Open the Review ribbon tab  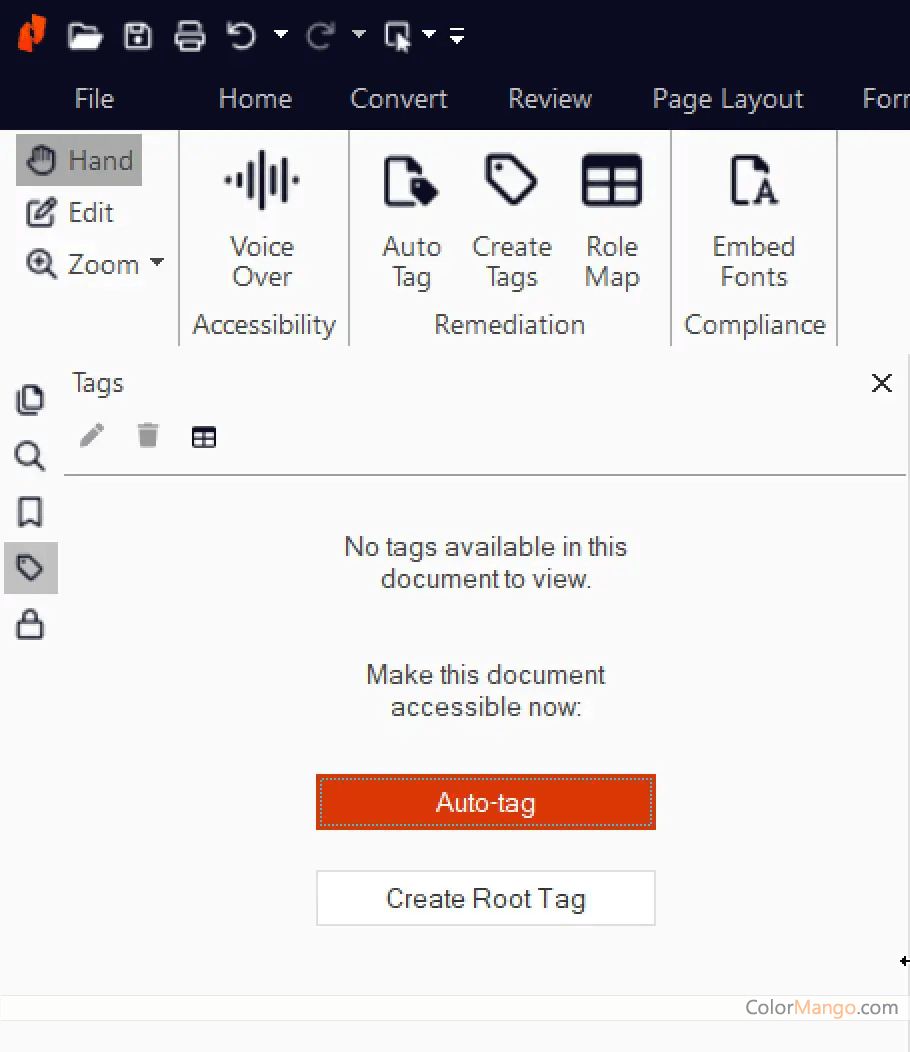tap(549, 98)
